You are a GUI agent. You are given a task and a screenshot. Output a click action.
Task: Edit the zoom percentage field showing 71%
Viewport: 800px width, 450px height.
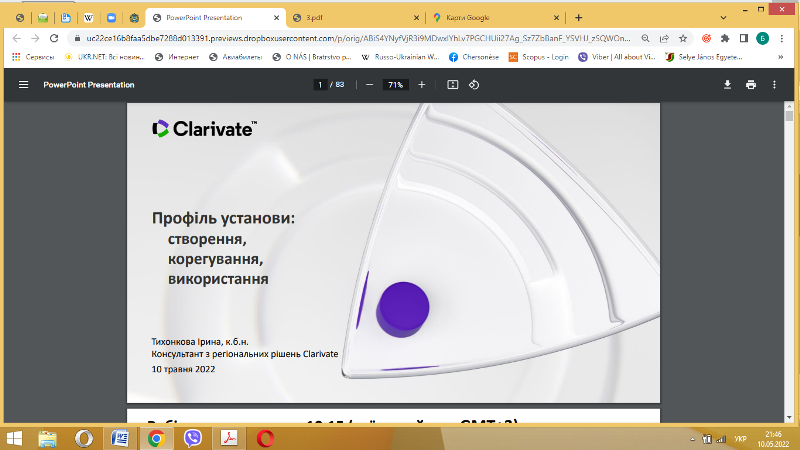[396, 85]
